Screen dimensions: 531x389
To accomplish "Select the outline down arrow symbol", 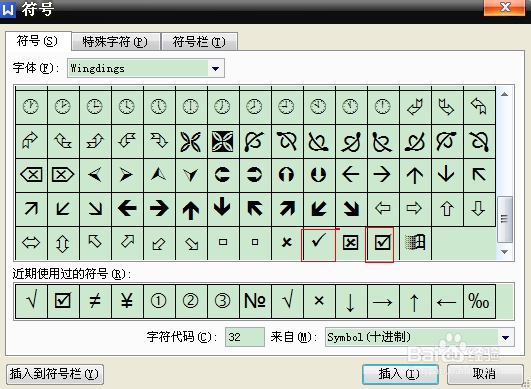I will (479, 209).
